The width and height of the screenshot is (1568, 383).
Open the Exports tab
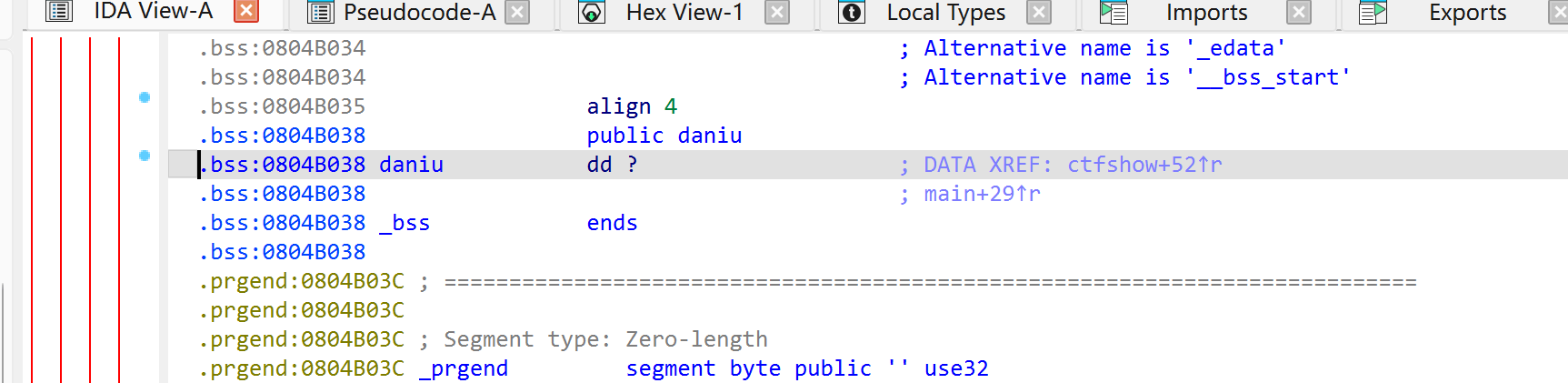click(x=1467, y=13)
